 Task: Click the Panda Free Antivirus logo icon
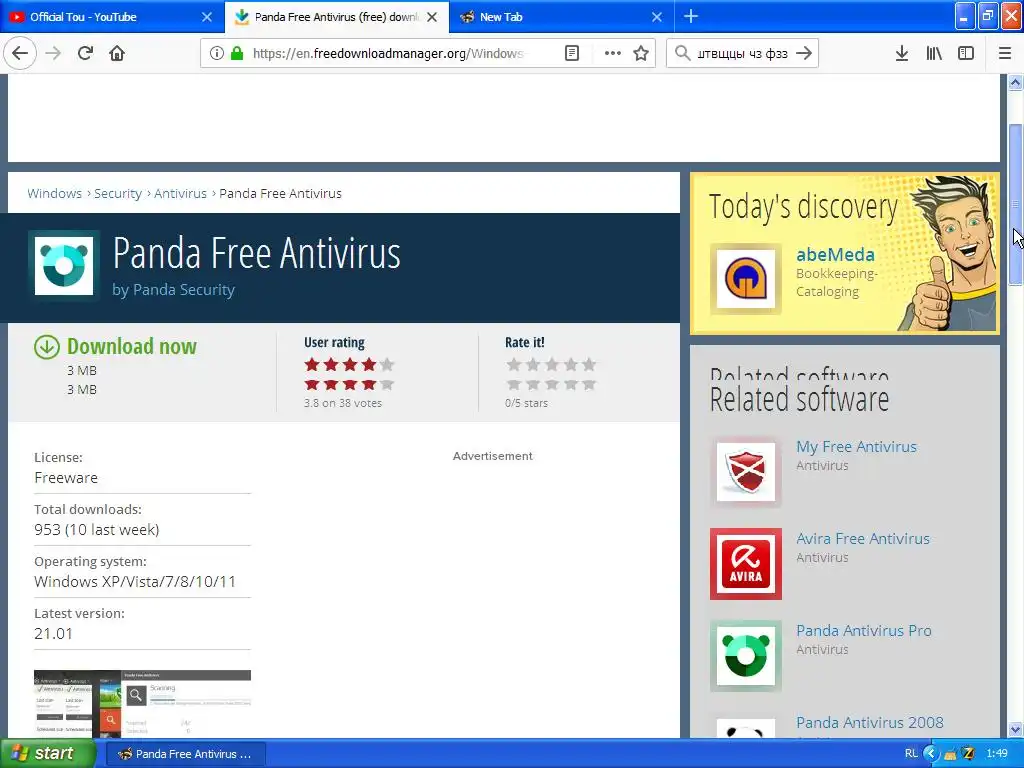pos(64,265)
